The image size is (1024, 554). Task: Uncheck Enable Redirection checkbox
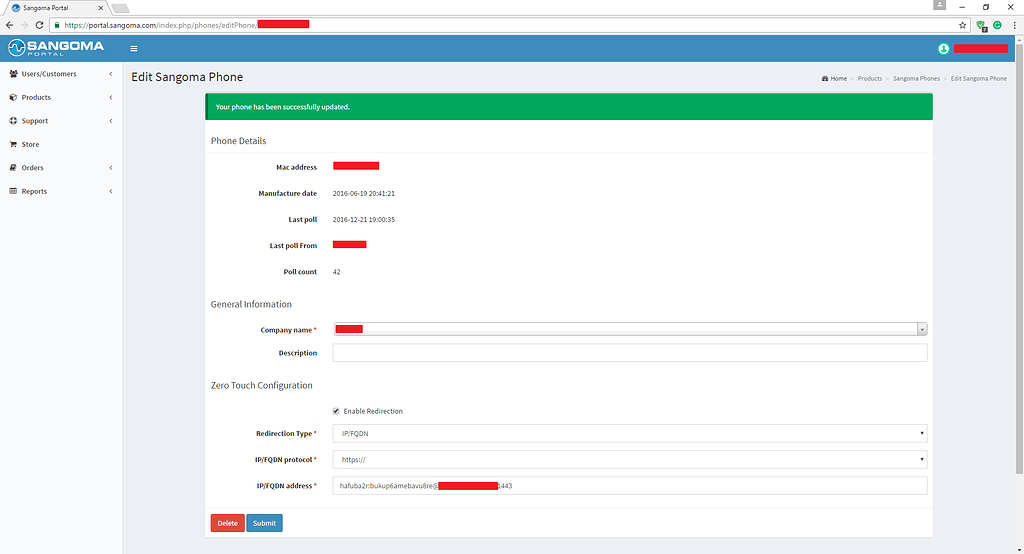tap(336, 411)
